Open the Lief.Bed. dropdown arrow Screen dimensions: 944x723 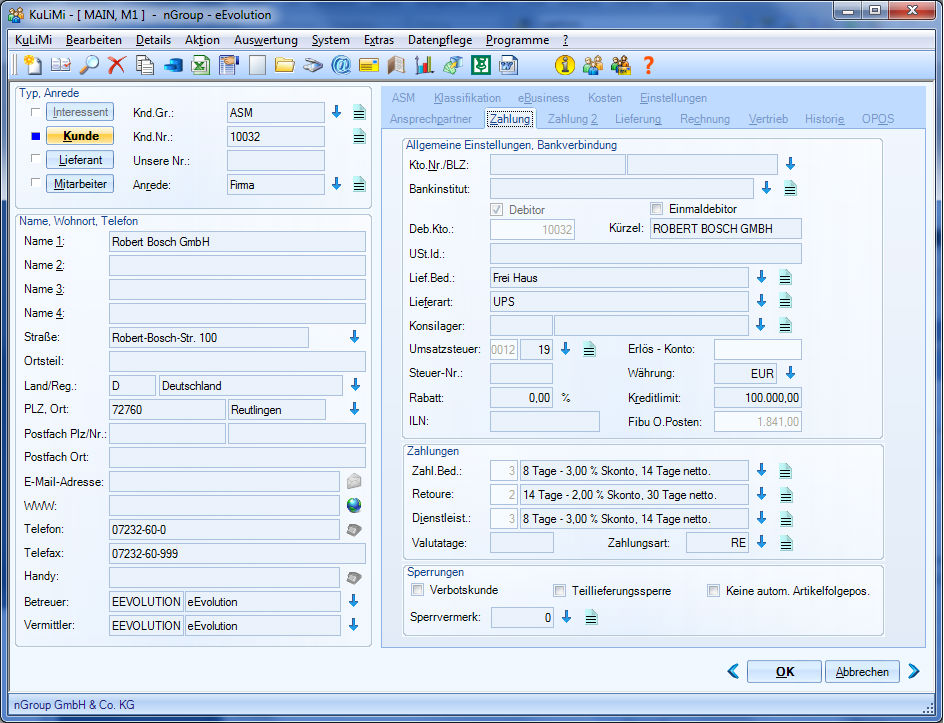761,276
